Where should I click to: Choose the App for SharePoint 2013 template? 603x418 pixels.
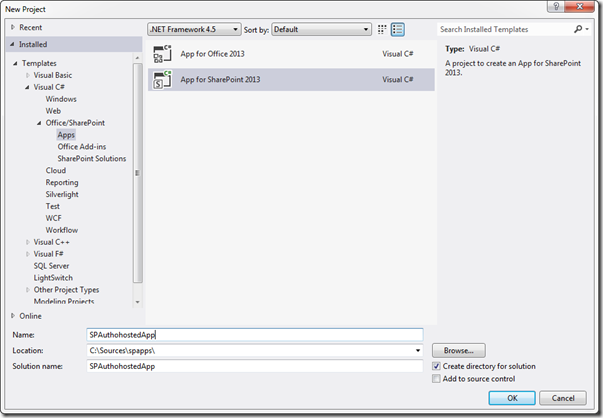point(291,80)
